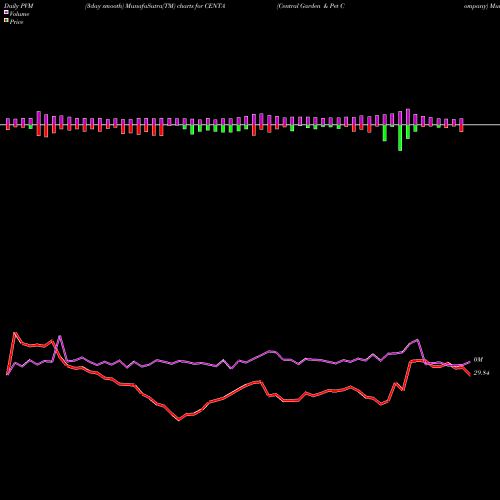Click the lowest point of the red price line
The width and height of the screenshot is (500, 500).
179,420
